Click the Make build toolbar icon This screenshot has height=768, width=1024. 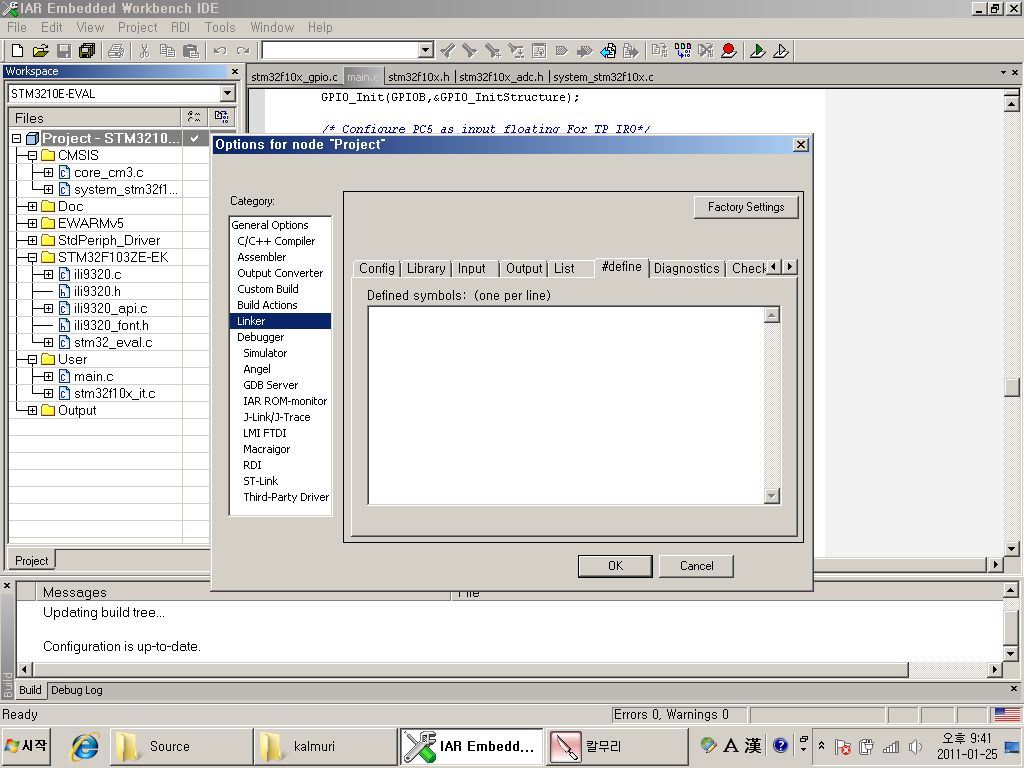(x=683, y=51)
